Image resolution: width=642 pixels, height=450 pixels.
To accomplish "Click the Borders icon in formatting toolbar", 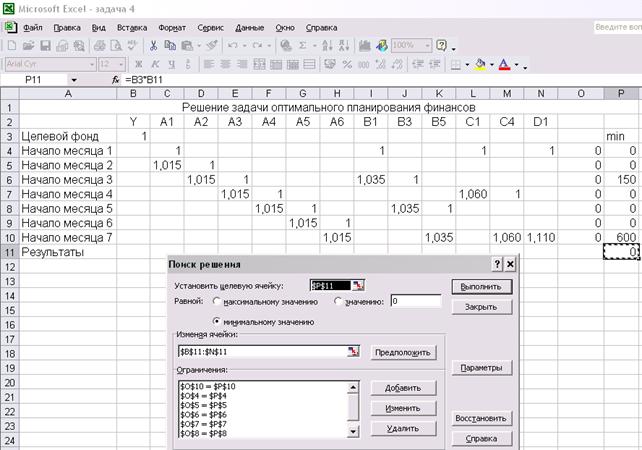I will click(456, 64).
